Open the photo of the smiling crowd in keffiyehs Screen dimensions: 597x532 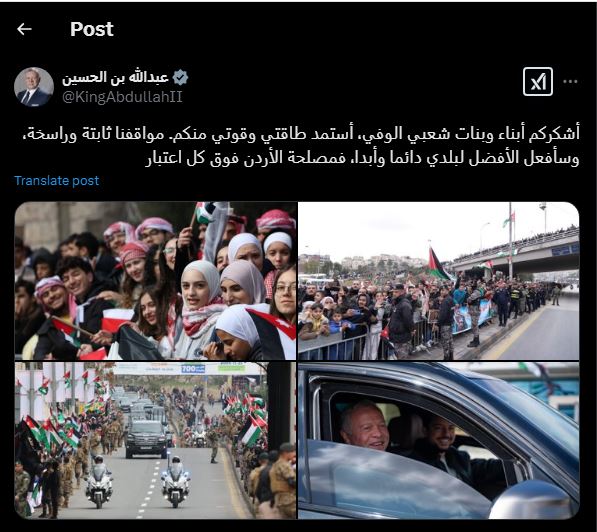click(x=155, y=281)
